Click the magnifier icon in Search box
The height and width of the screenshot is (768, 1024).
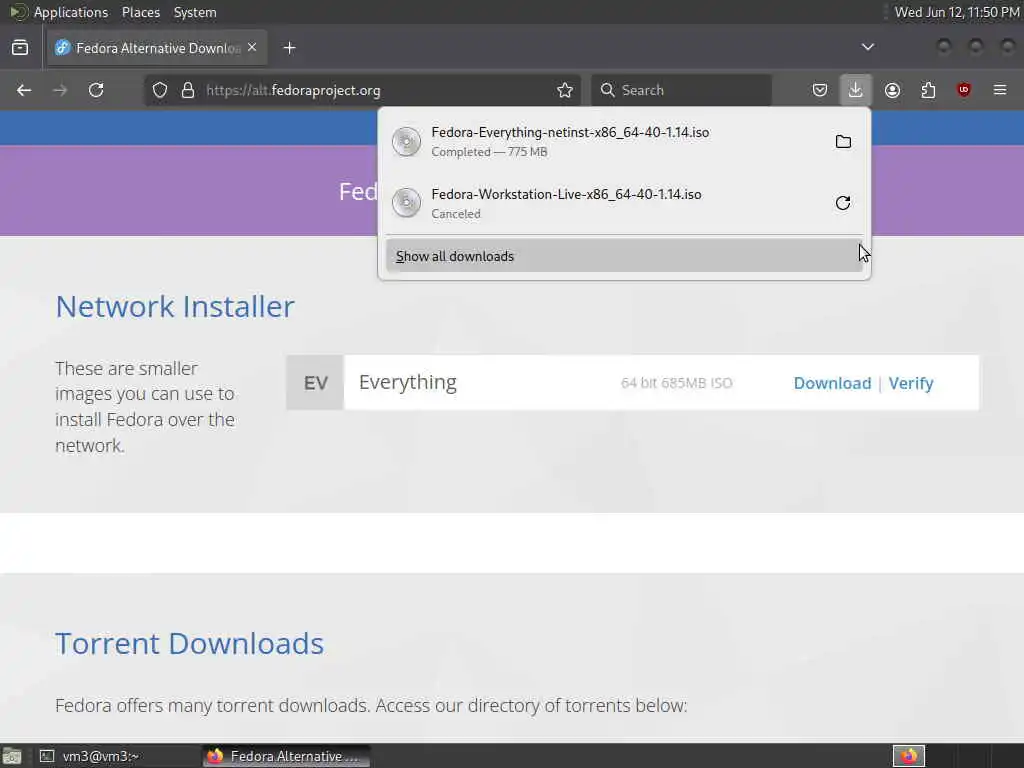607,90
